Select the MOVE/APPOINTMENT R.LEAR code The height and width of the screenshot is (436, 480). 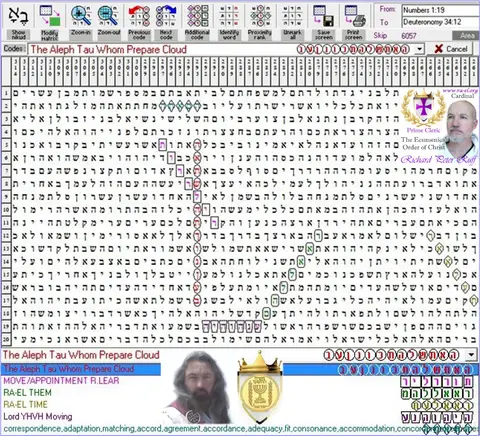pyautogui.click(x=61, y=381)
